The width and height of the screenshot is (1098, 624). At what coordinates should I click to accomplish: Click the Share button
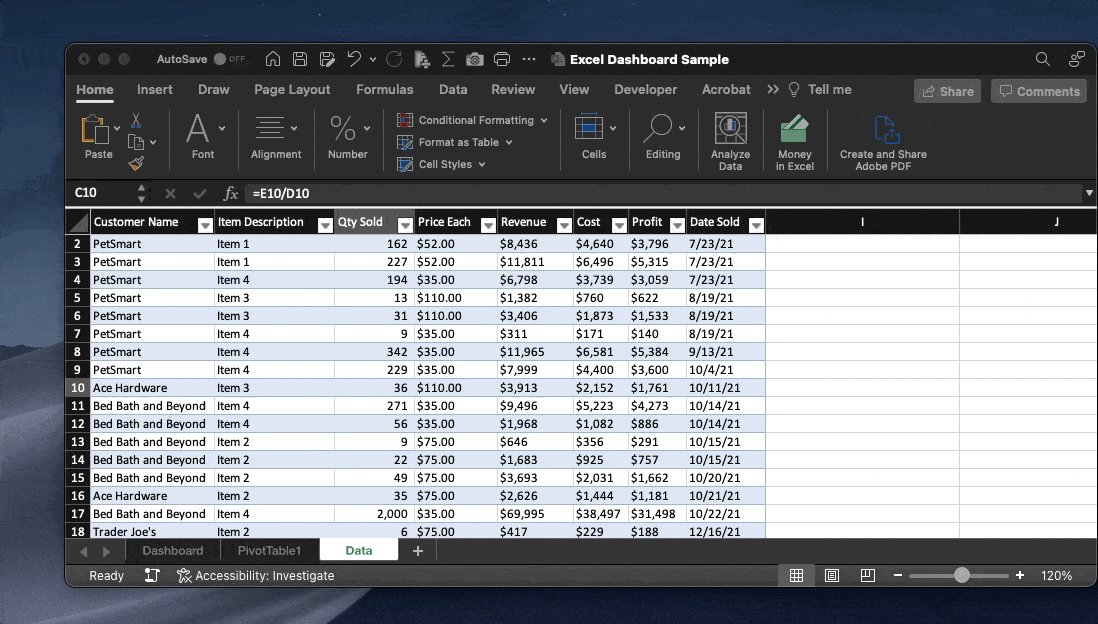pyautogui.click(x=946, y=90)
